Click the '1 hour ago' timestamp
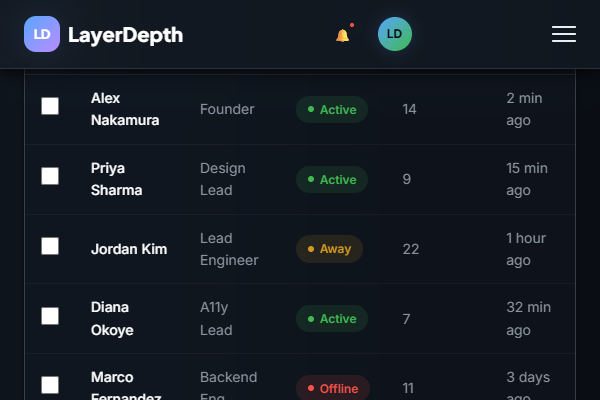This screenshot has width=600, height=400. (x=526, y=249)
